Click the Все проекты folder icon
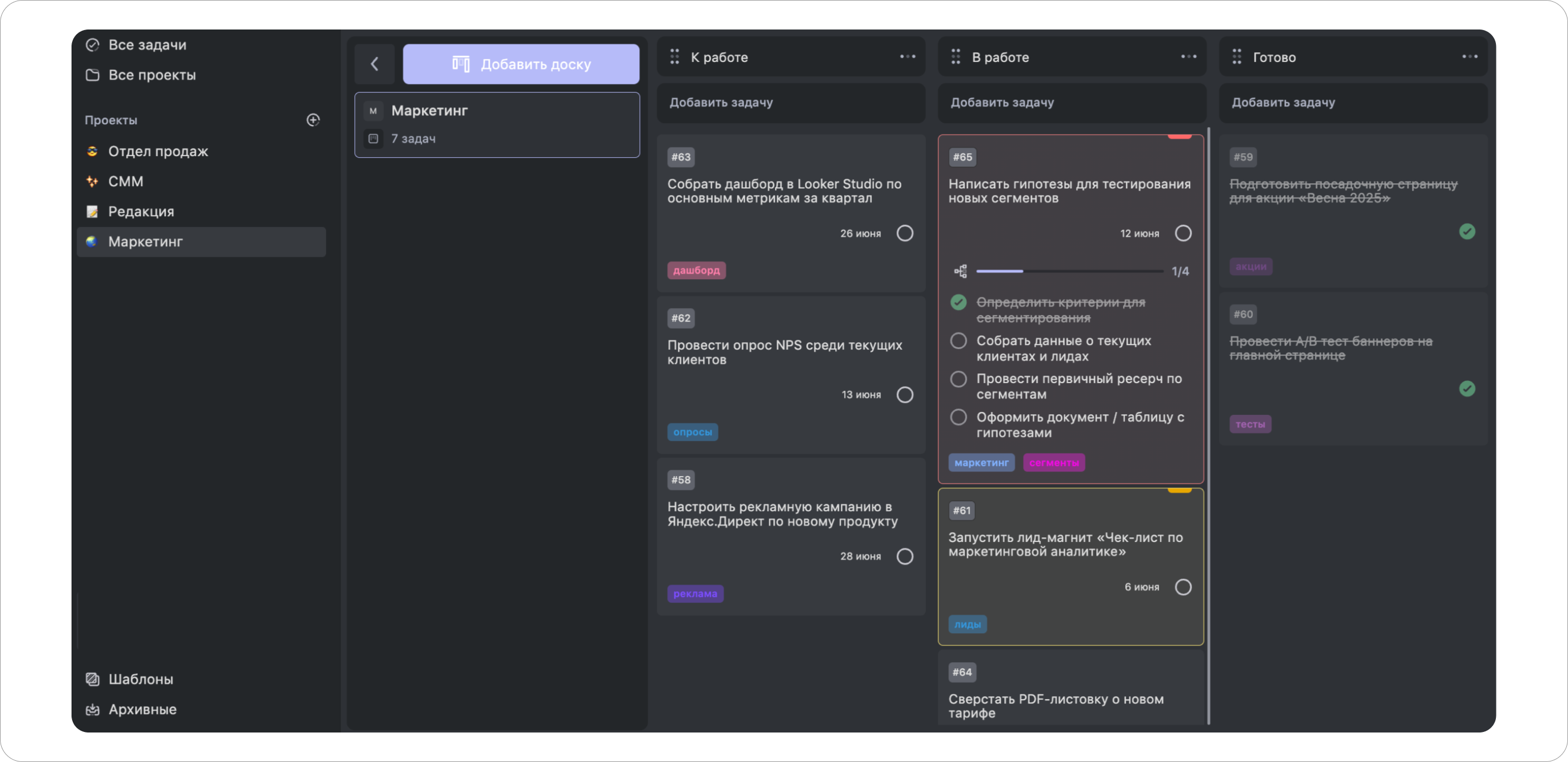Image resolution: width=1568 pixels, height=762 pixels. [x=93, y=75]
